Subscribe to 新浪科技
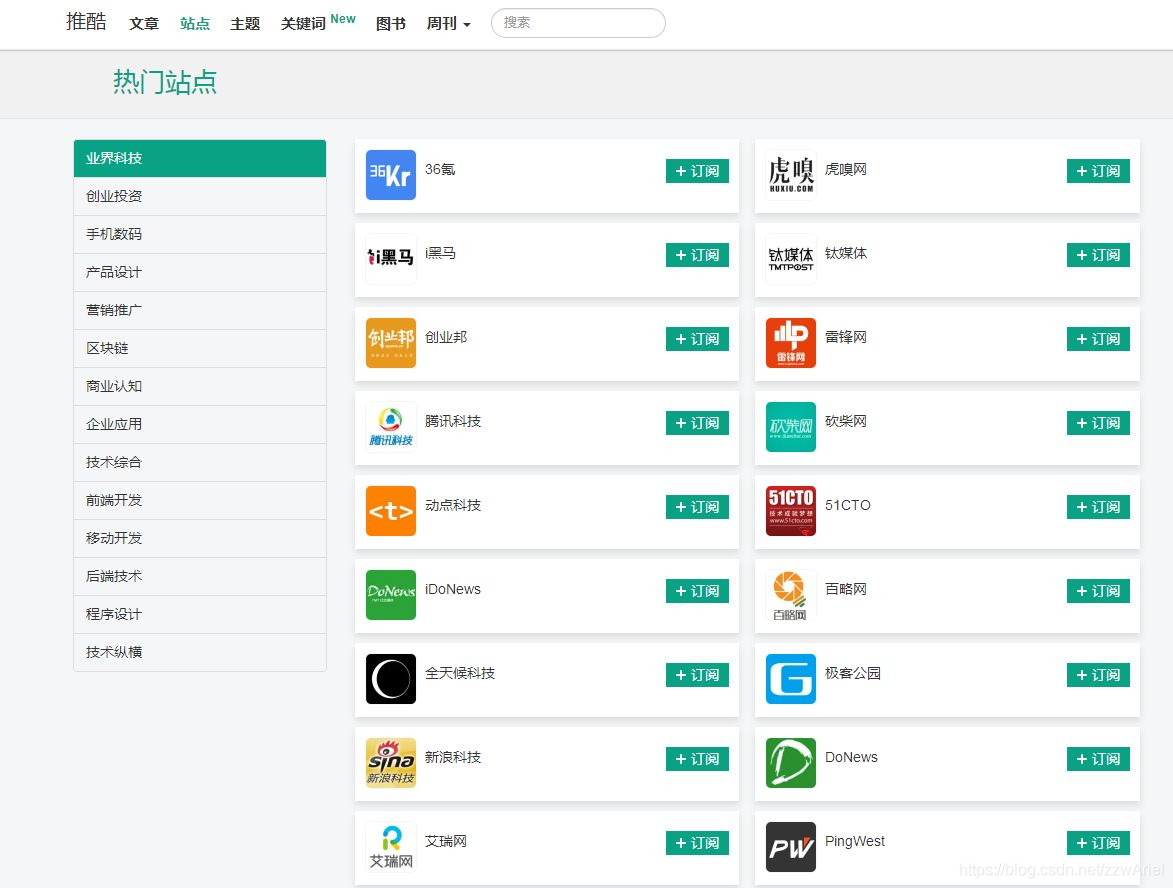 [697, 759]
